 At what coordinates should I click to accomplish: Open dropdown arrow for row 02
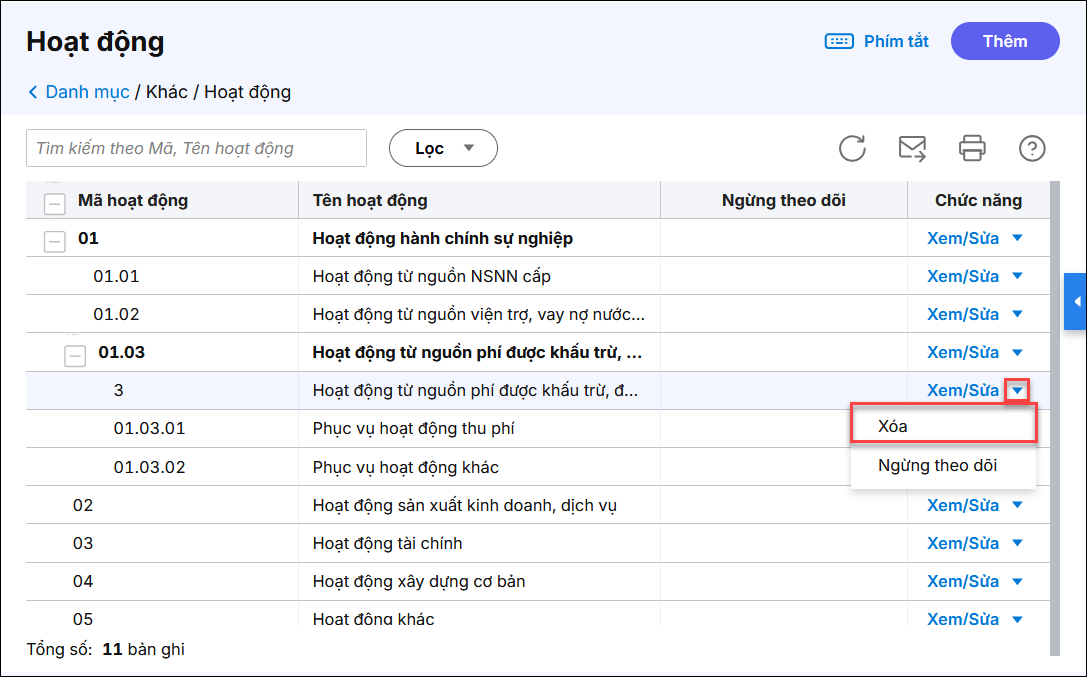pos(1018,505)
